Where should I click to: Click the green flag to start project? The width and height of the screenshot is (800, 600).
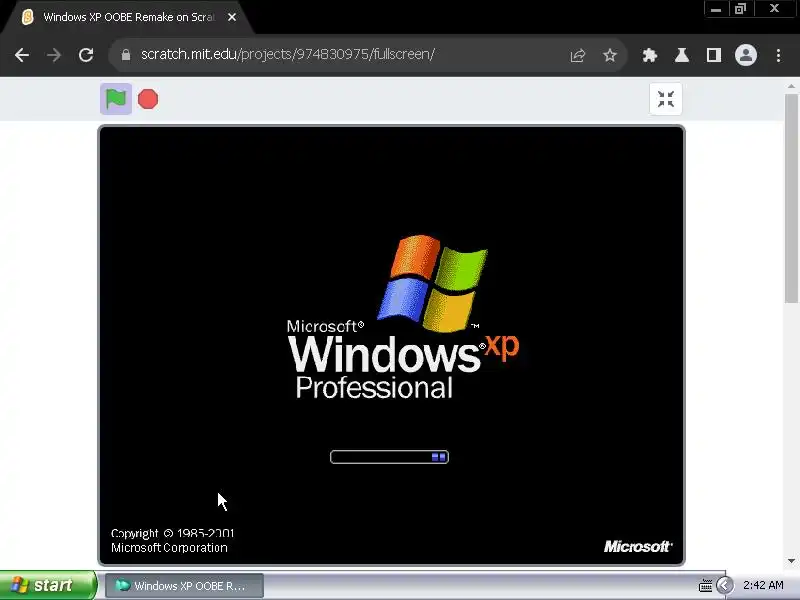116,98
